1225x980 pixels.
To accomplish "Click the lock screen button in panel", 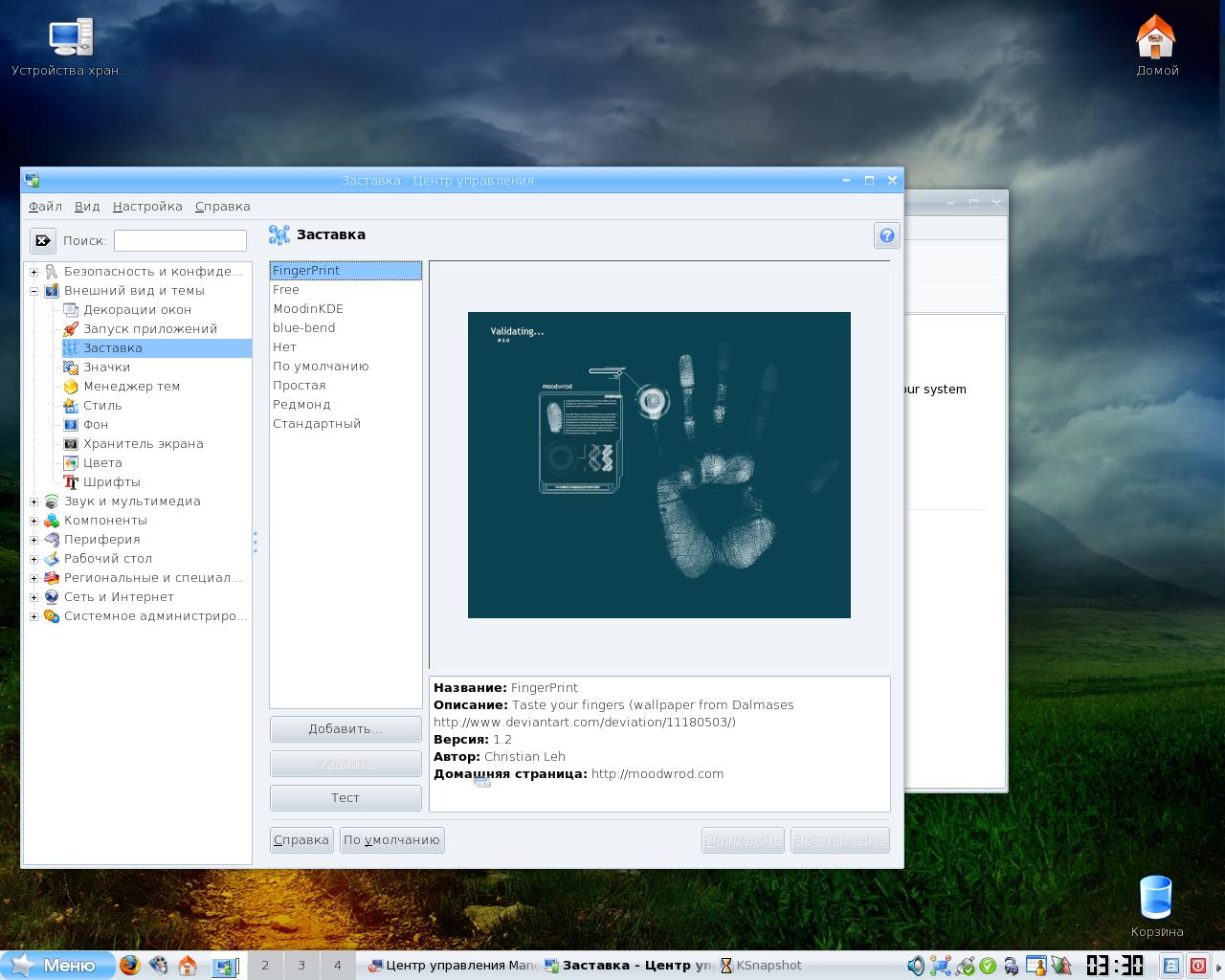I will 1170,966.
